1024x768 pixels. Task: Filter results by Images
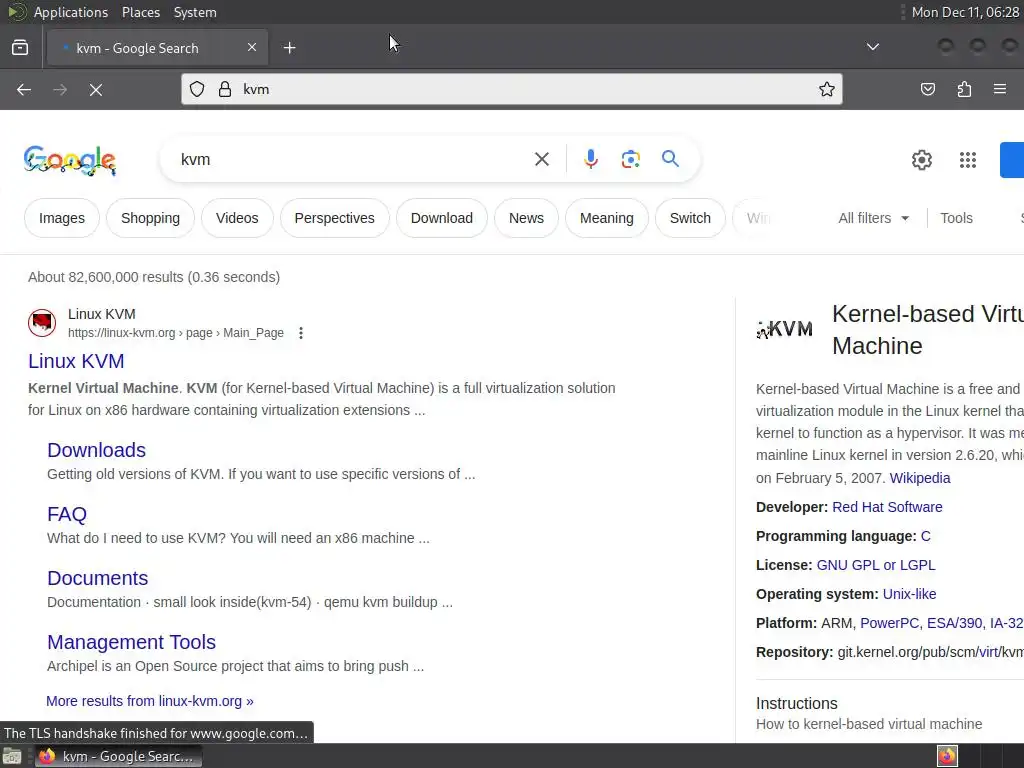[62, 218]
